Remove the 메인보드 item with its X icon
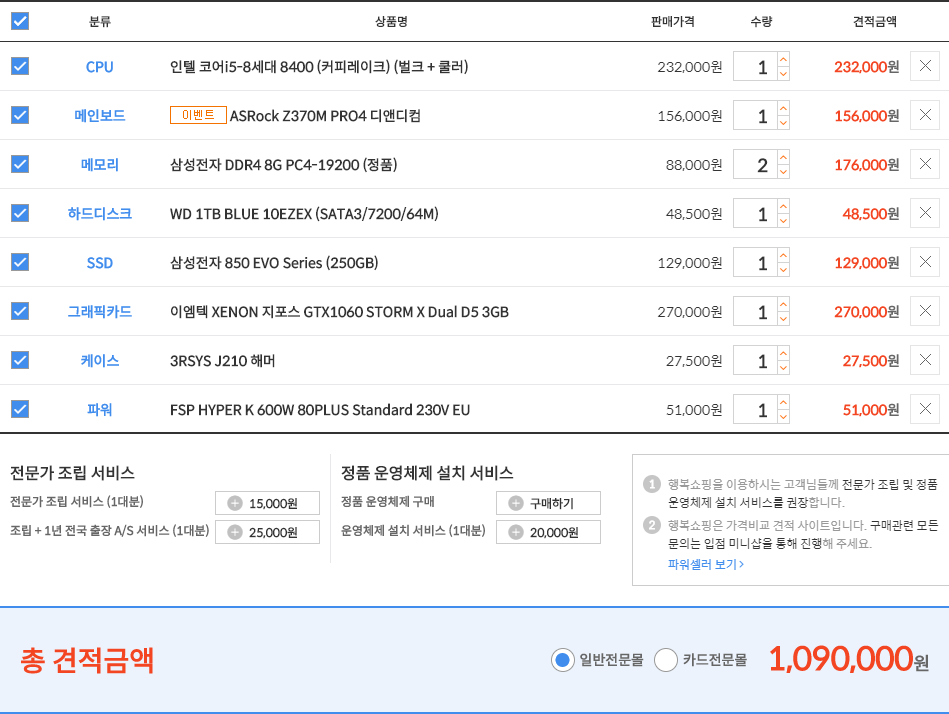This screenshot has width=949, height=714. [x=925, y=115]
